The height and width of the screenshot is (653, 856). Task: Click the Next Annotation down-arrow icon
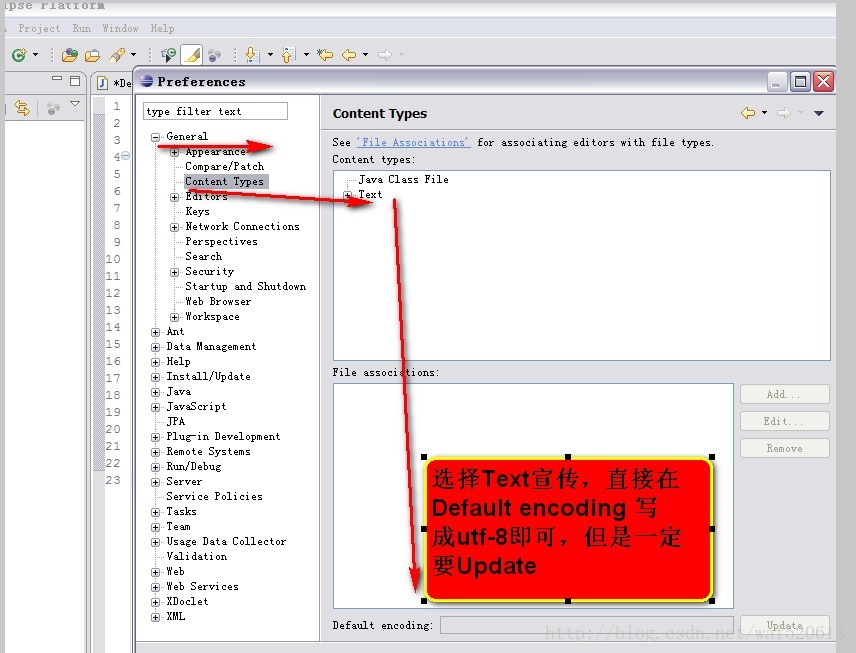[252, 55]
